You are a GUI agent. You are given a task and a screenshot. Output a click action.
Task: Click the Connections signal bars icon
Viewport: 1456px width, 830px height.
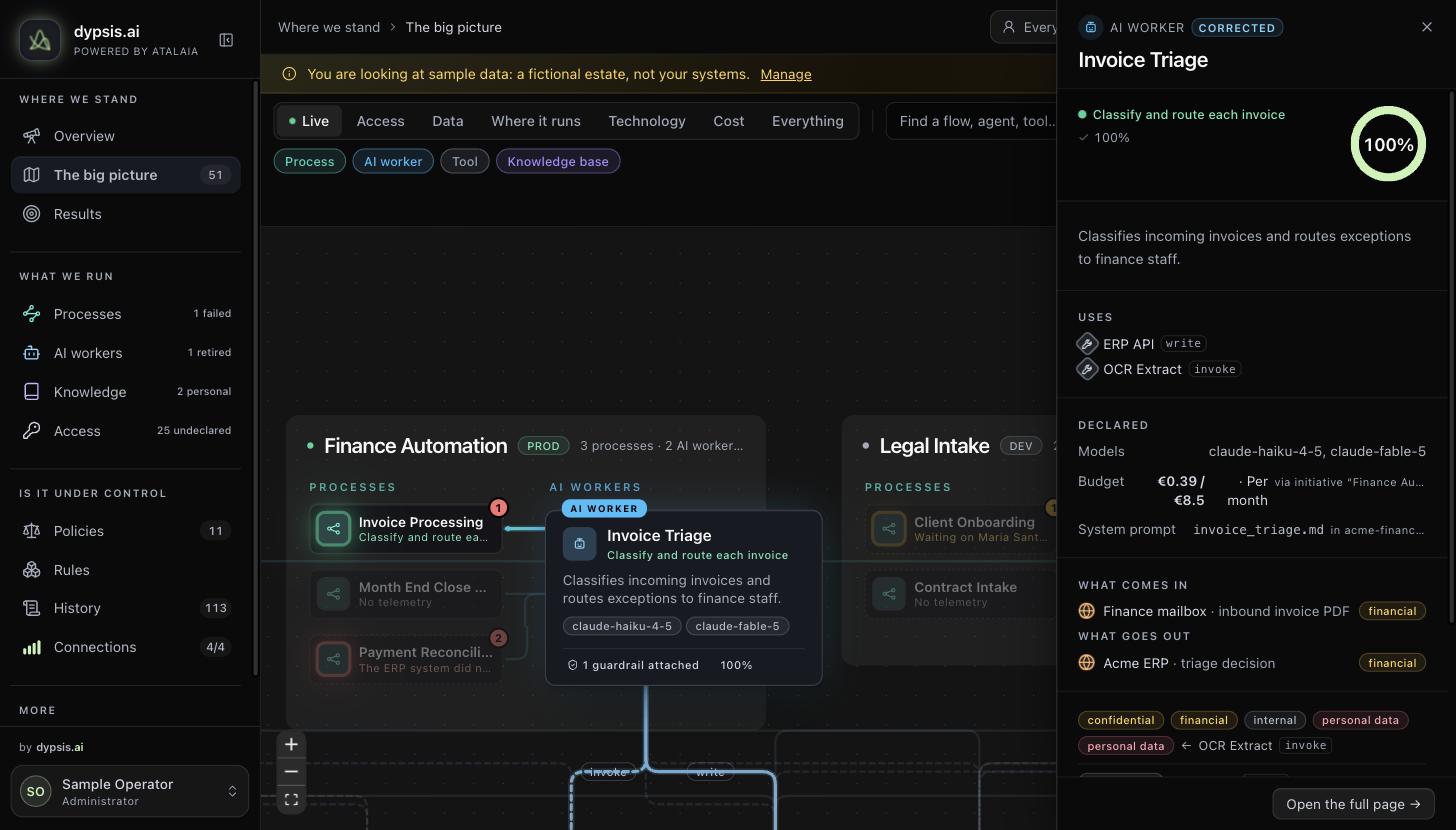(32, 647)
